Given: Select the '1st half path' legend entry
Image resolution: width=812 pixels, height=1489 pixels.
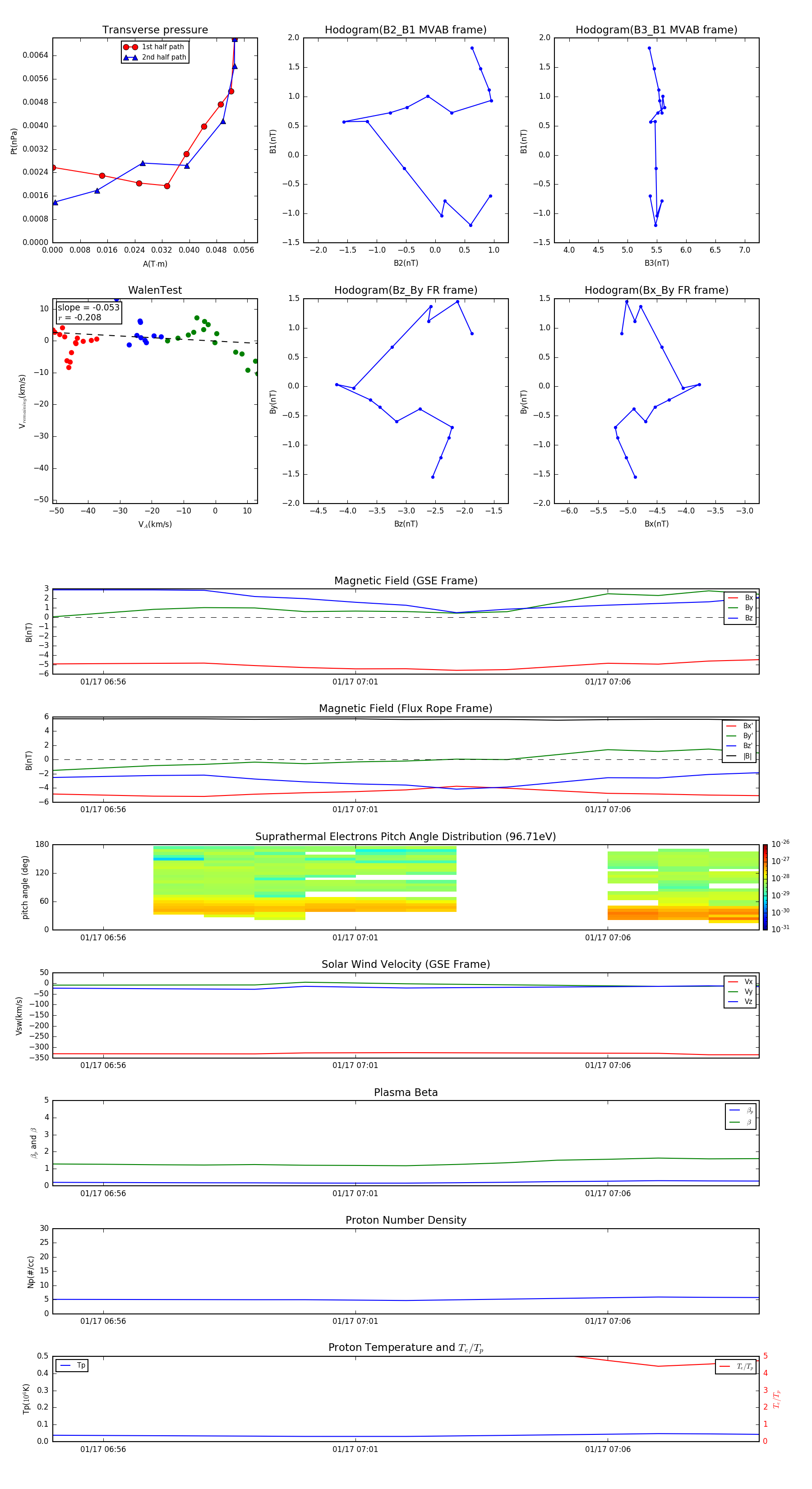Looking at the screenshot, I should (x=155, y=47).
